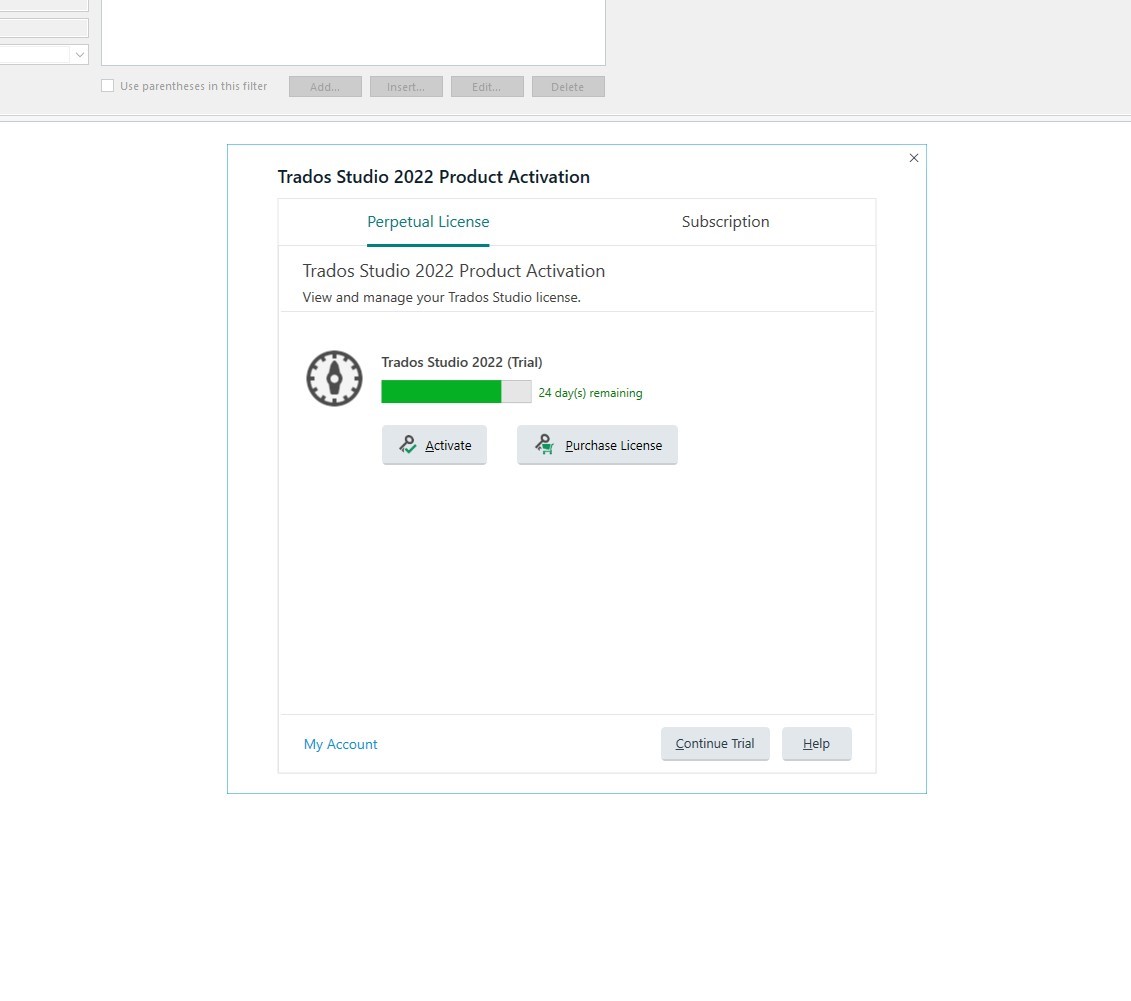Click the Trados Studio compass logo
This screenshot has width=1131, height=1001.
point(333,378)
